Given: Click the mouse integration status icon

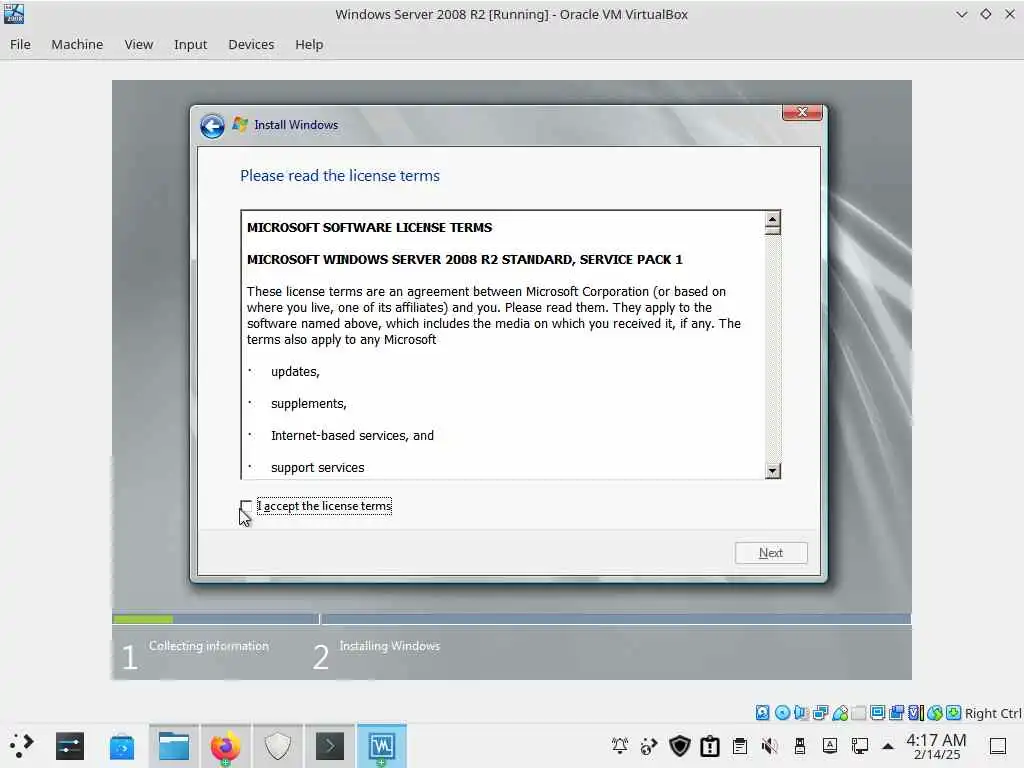Looking at the screenshot, I should [935, 712].
